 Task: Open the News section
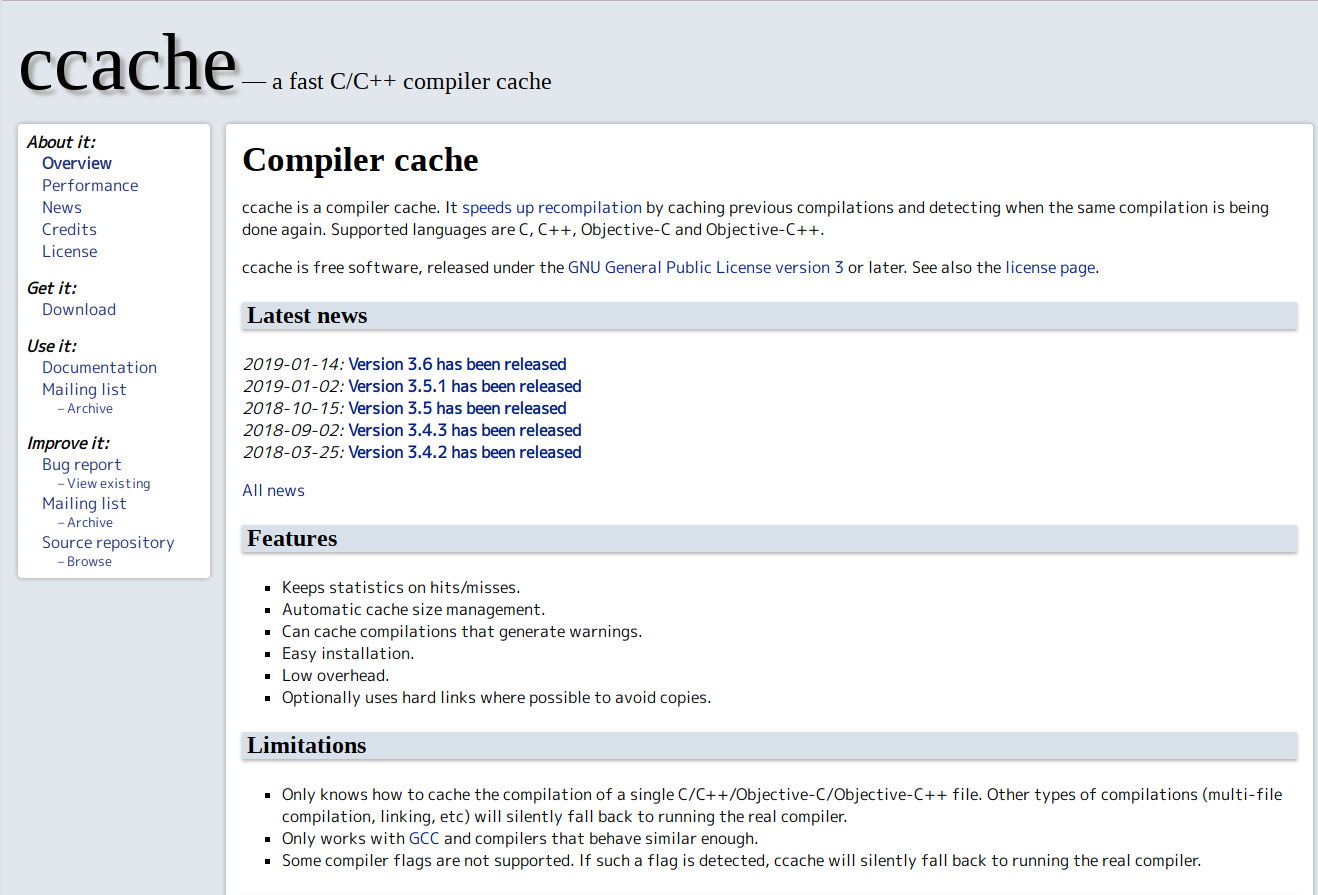[x=61, y=207]
